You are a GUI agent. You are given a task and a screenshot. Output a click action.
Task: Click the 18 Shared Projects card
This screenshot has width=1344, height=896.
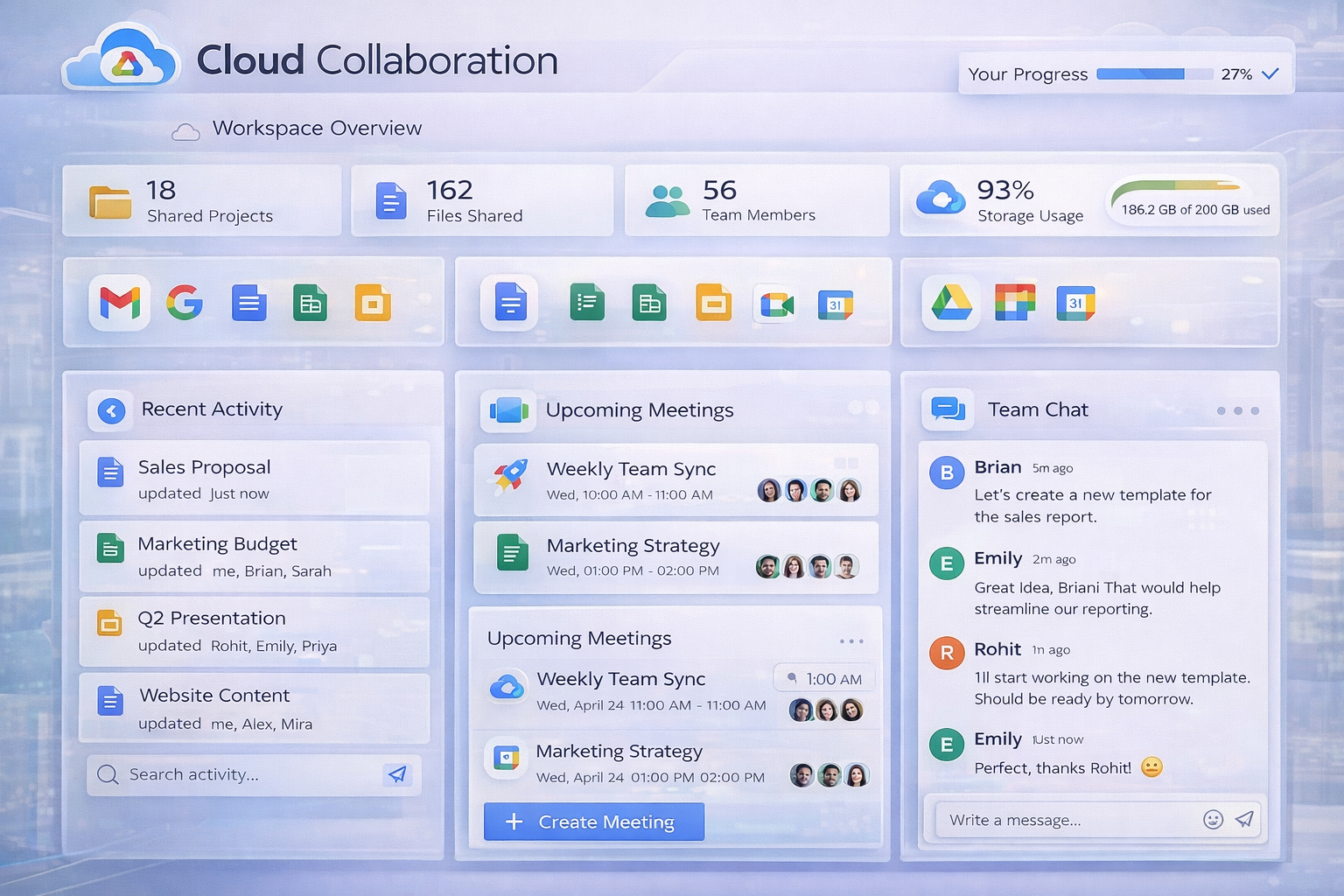(202, 200)
